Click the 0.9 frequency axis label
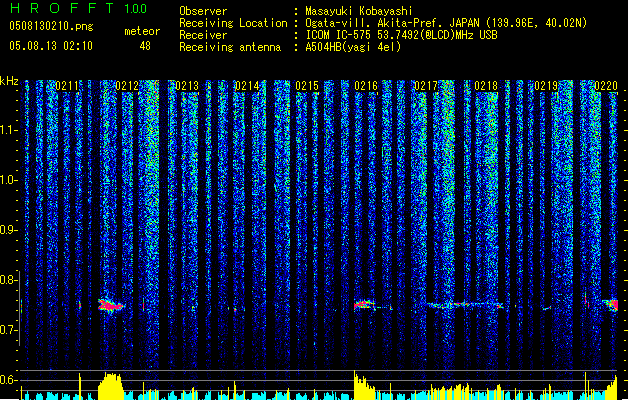Image resolution: width=629 pixels, height=400 pixels. [8, 230]
